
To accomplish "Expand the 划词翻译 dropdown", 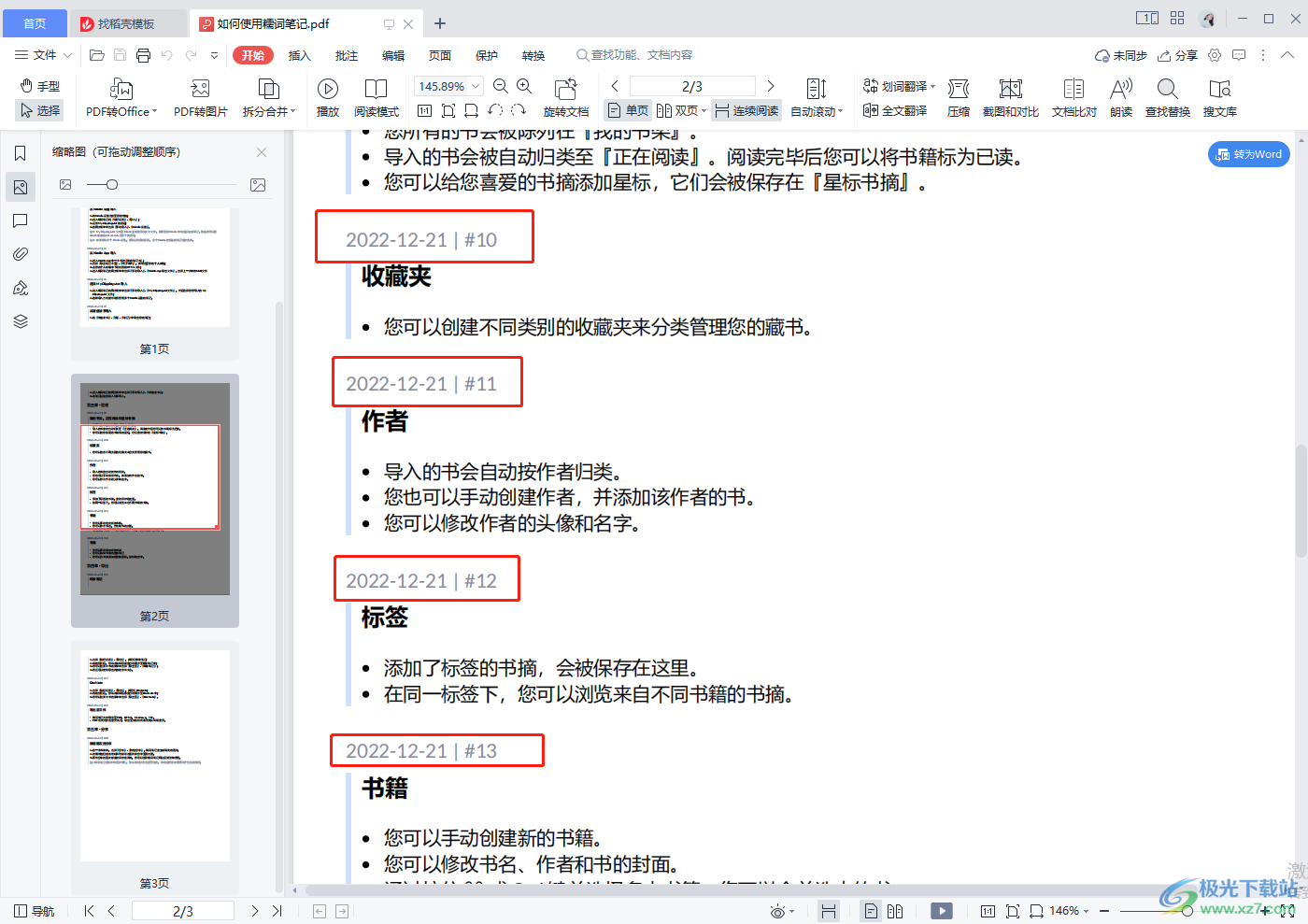I will 932,86.
